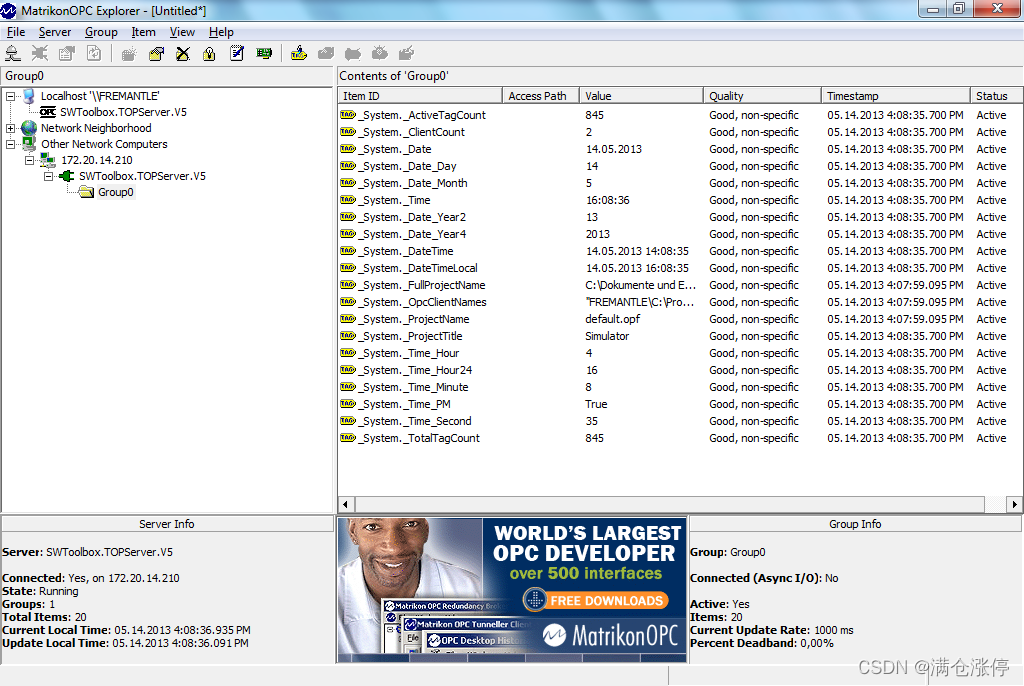Viewport: 1024px width, 686px height.
Task: Click the connect to server toolbar icon
Action: [x=12, y=54]
